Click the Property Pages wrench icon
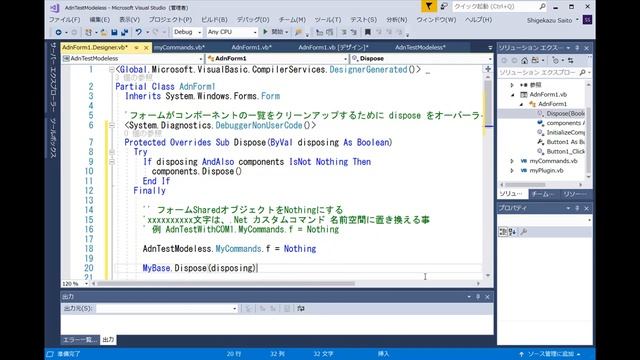 [x=524, y=232]
